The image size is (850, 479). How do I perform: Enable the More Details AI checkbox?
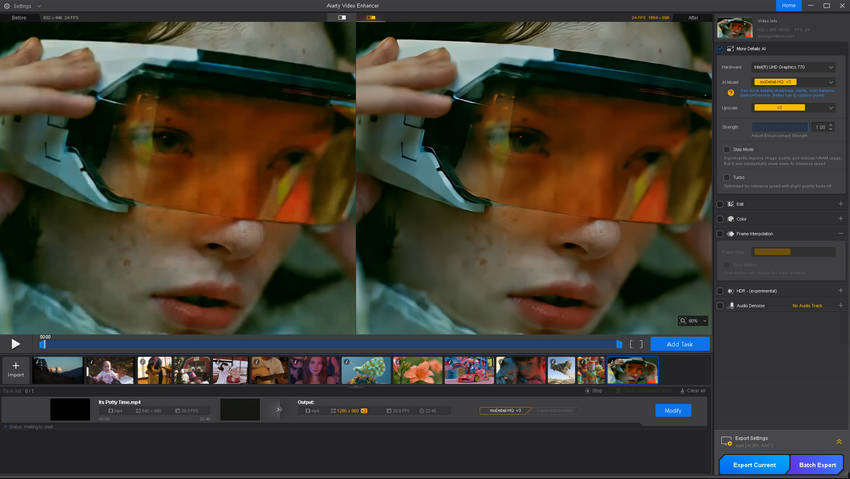720,49
